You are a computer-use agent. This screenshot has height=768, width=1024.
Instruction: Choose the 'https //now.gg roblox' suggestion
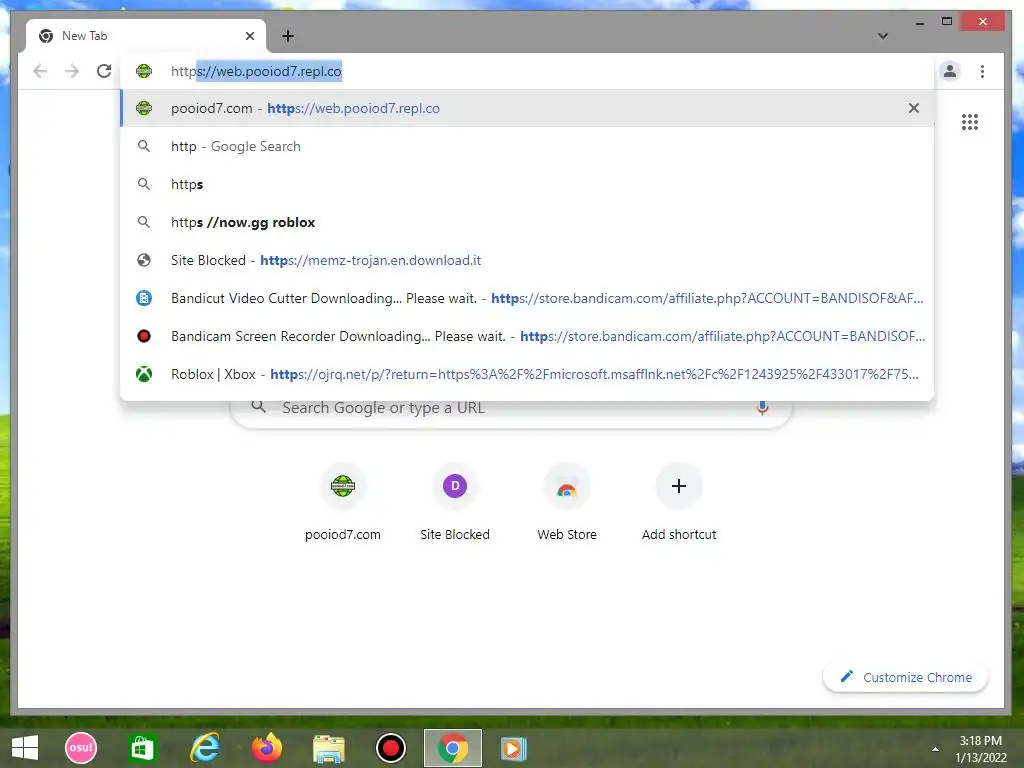click(x=526, y=222)
